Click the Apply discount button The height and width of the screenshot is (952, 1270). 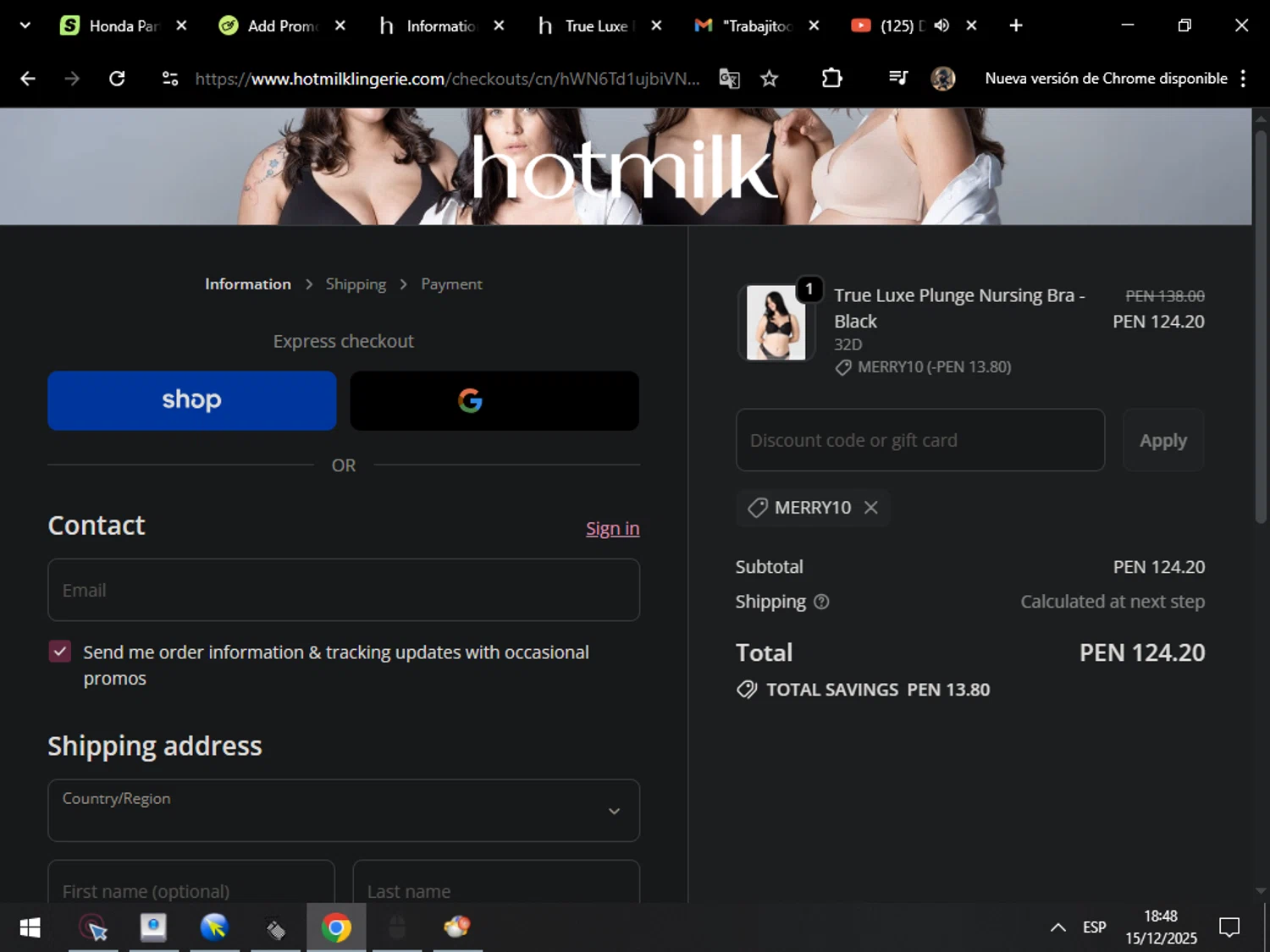point(1163,440)
